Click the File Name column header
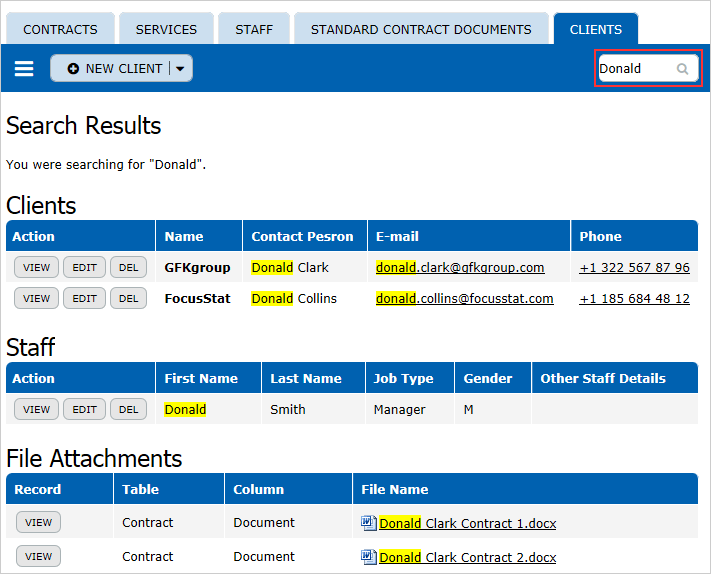Image resolution: width=711 pixels, height=574 pixels. 525,489
